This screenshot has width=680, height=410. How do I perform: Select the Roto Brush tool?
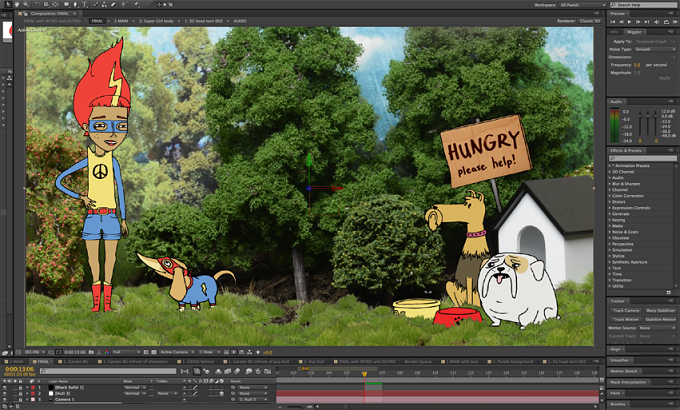[x=125, y=4]
